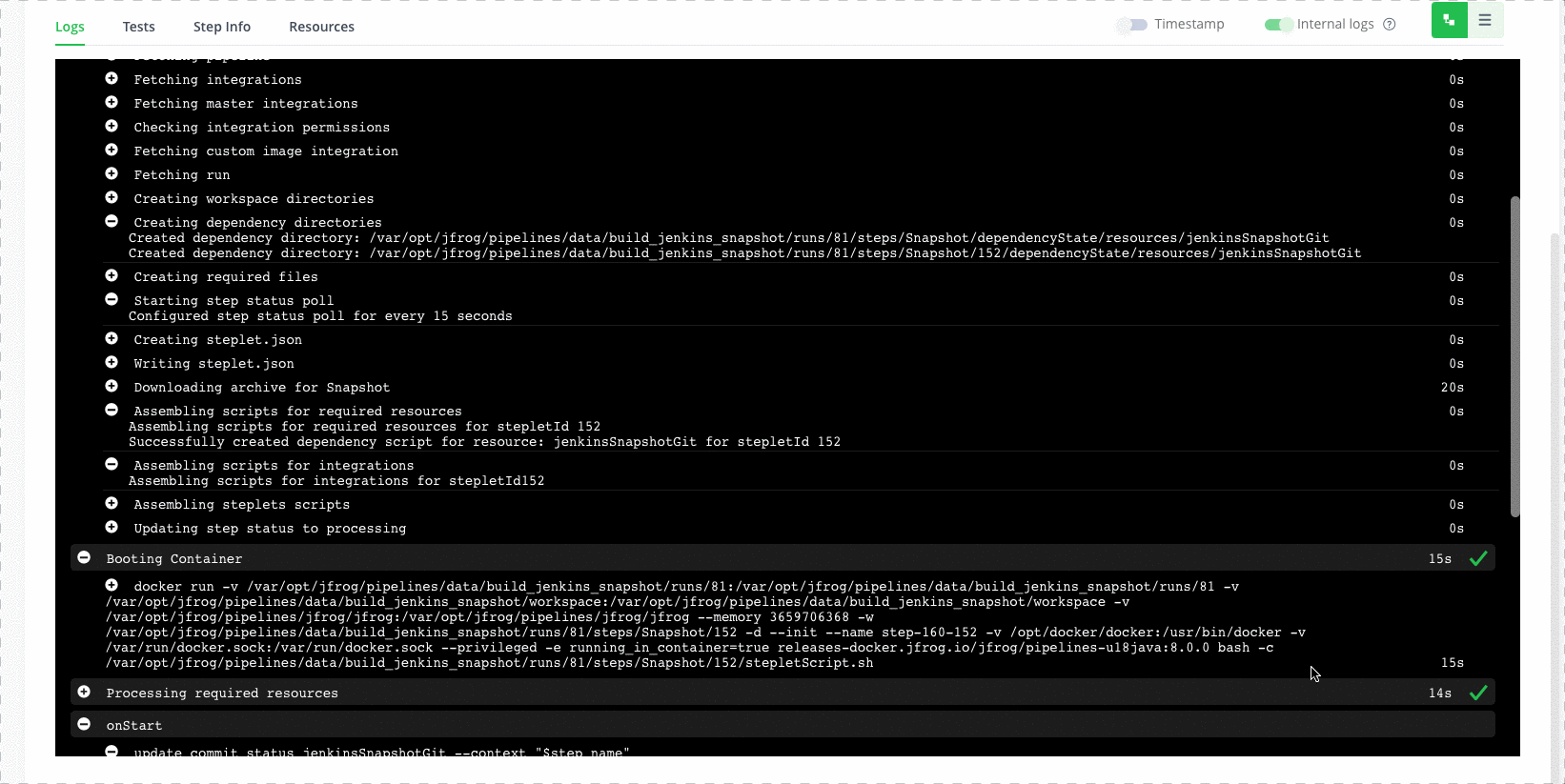Viewport: 1565px width, 784px height.
Task: Click the Internal logs help question icon
Action: [1390, 25]
